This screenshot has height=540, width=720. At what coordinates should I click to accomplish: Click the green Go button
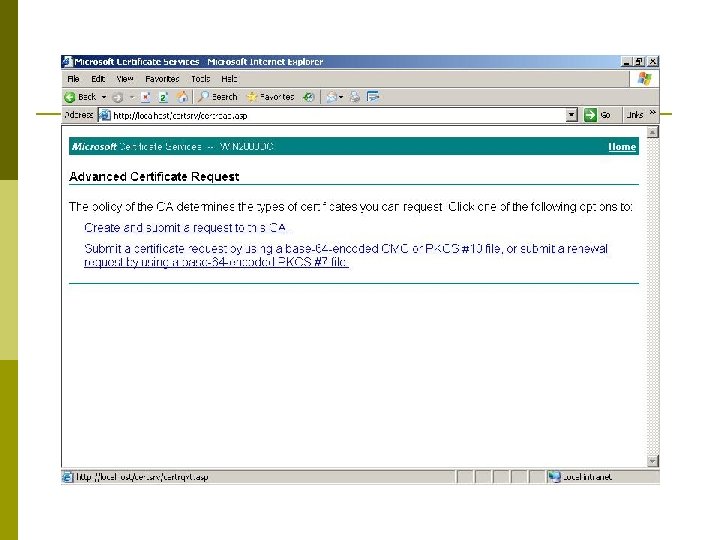(x=597, y=115)
